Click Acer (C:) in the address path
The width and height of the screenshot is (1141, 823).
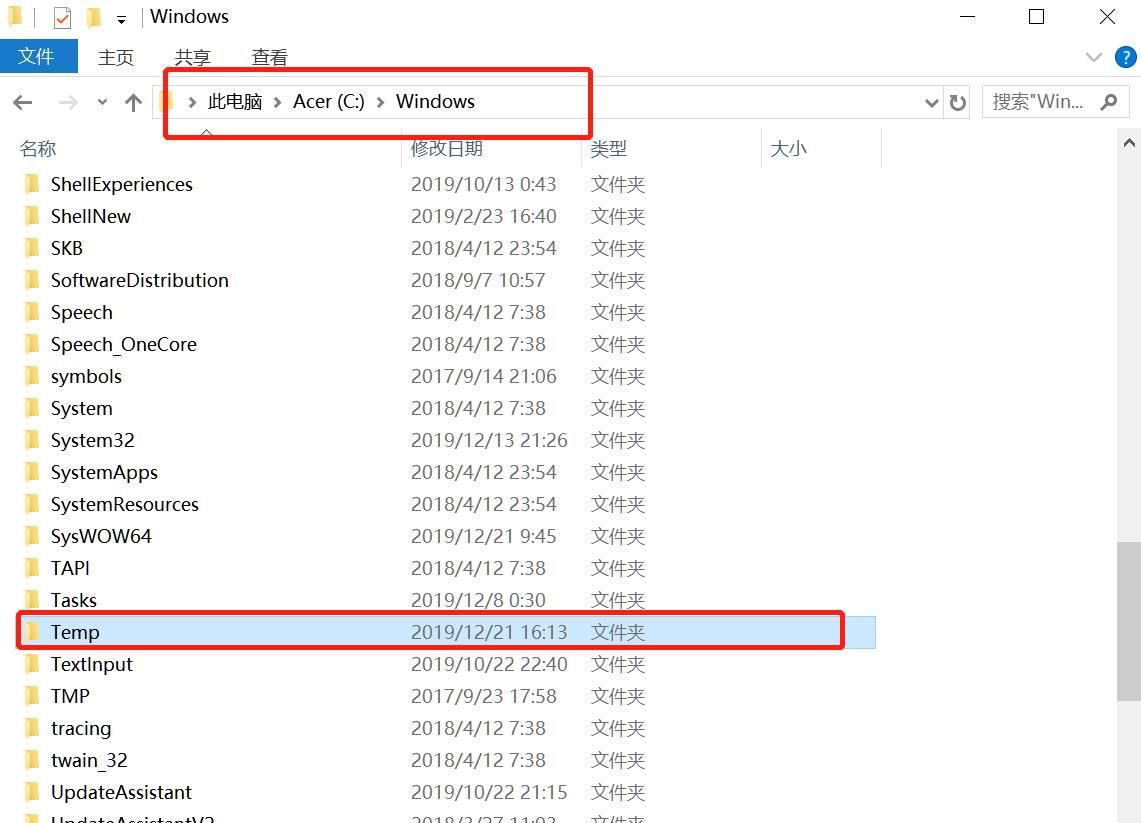[329, 102]
